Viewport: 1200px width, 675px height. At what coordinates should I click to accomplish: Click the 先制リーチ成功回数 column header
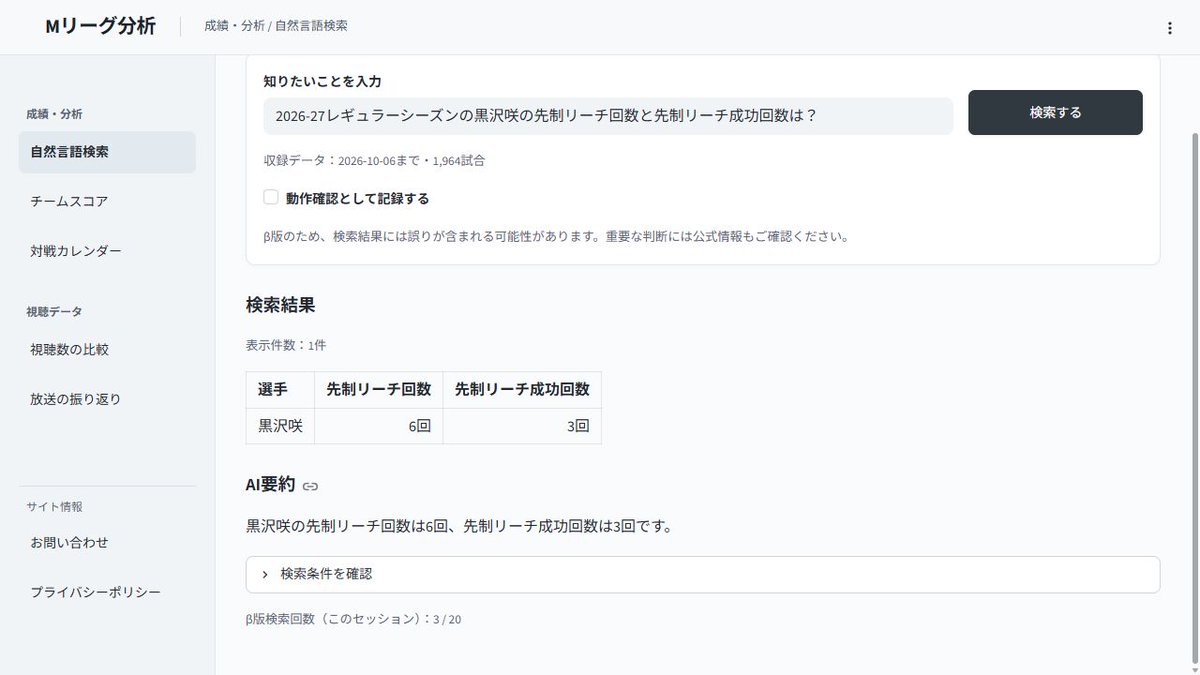point(522,390)
